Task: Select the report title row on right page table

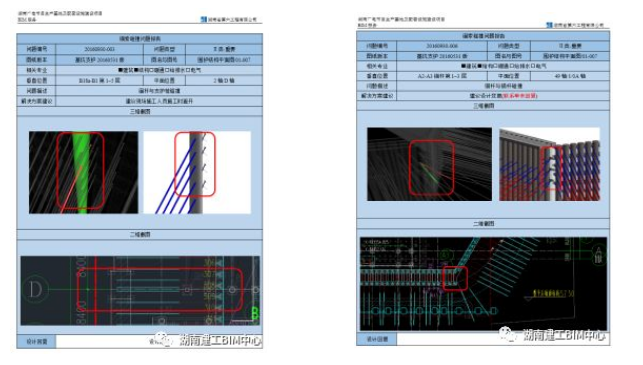Action: [483, 36]
